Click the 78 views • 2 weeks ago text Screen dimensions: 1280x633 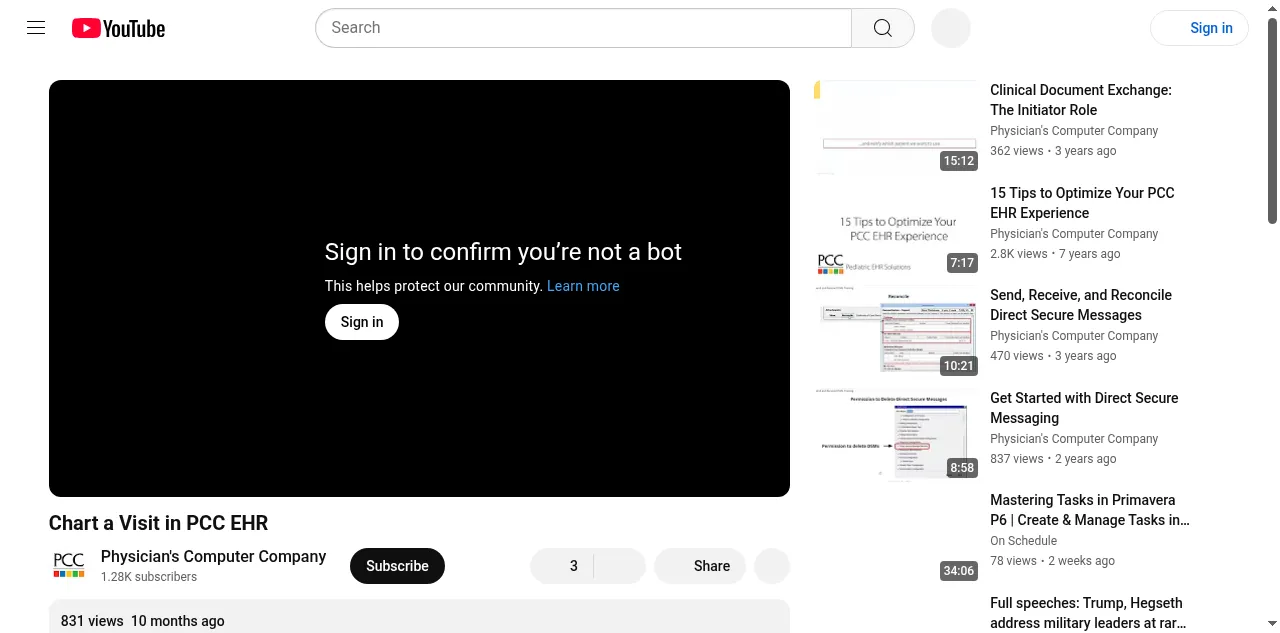[x=1052, y=561]
